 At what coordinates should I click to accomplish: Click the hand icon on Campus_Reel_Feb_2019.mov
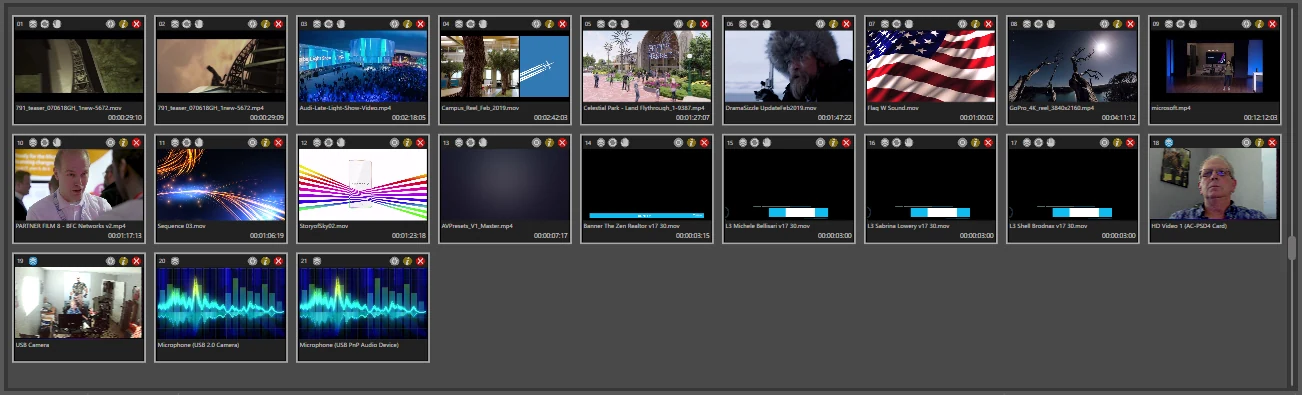483,24
